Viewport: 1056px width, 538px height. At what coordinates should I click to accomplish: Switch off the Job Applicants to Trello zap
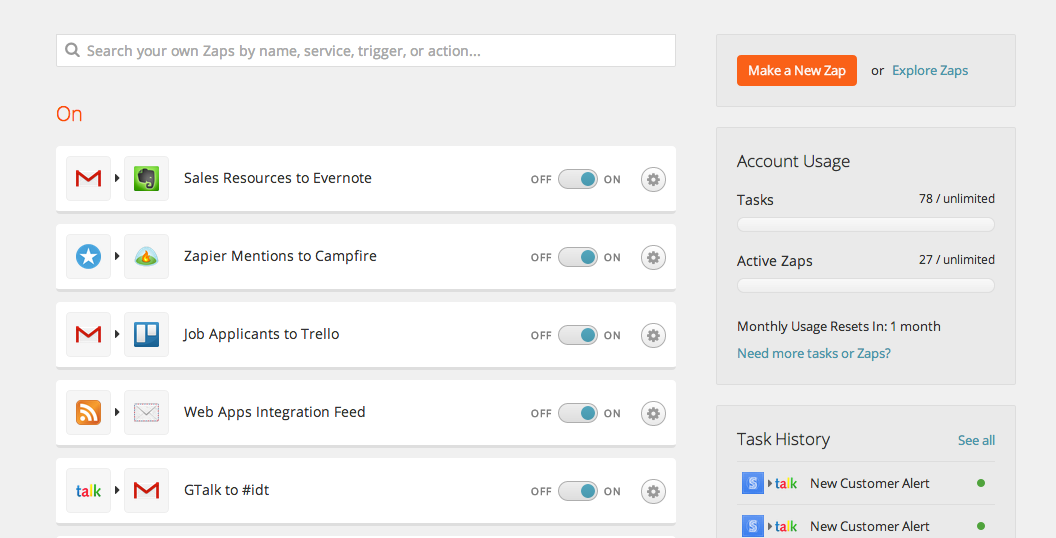click(x=578, y=335)
